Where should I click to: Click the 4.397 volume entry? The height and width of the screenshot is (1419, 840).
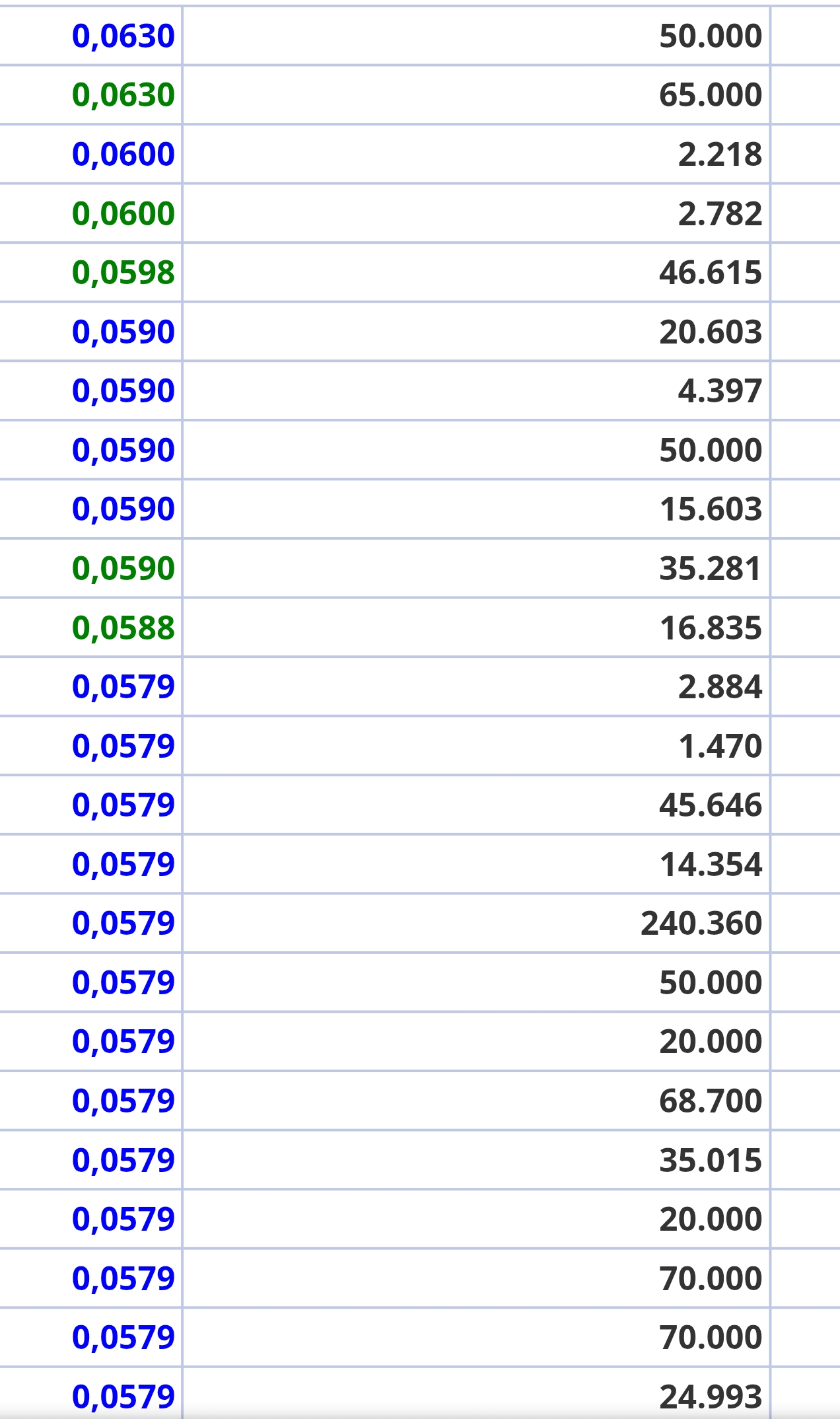pyautogui.click(x=720, y=391)
